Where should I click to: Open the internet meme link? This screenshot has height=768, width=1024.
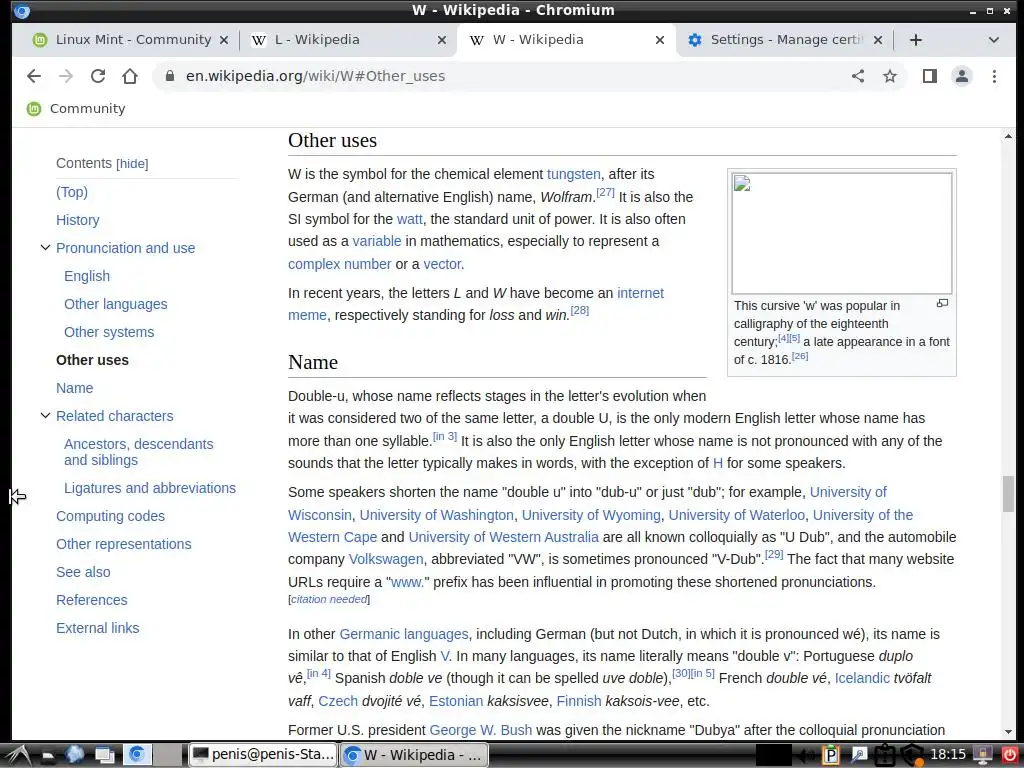[x=640, y=293]
